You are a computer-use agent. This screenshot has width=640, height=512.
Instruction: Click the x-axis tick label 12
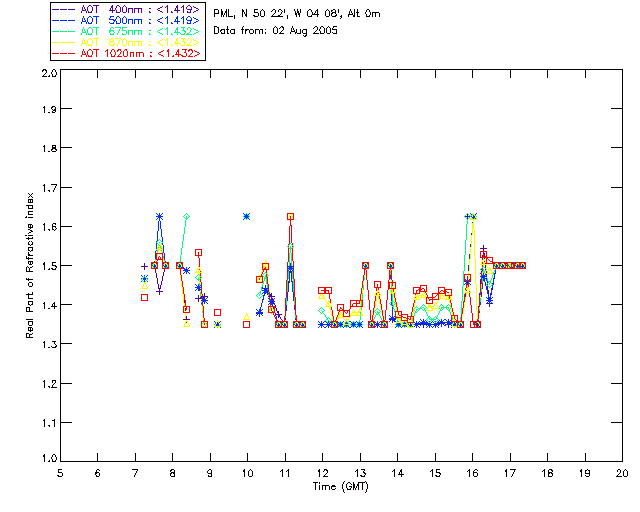coord(322,473)
